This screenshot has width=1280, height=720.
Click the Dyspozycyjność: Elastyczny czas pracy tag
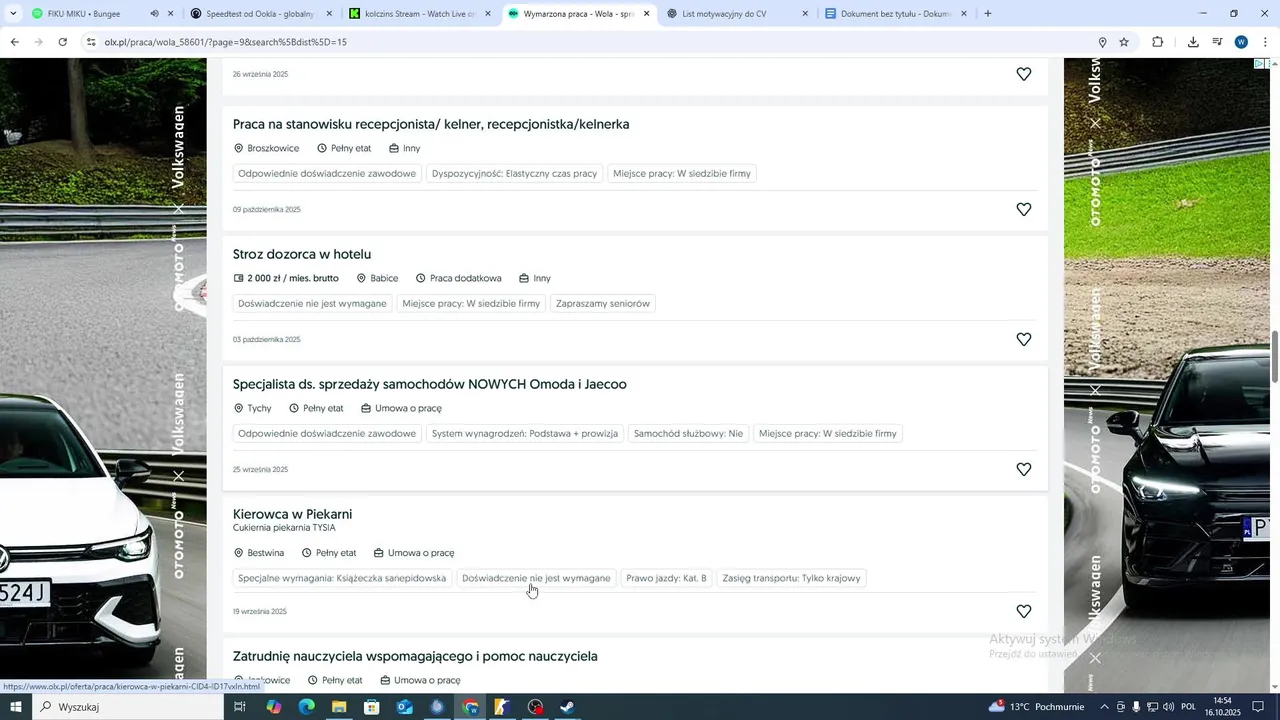click(514, 174)
